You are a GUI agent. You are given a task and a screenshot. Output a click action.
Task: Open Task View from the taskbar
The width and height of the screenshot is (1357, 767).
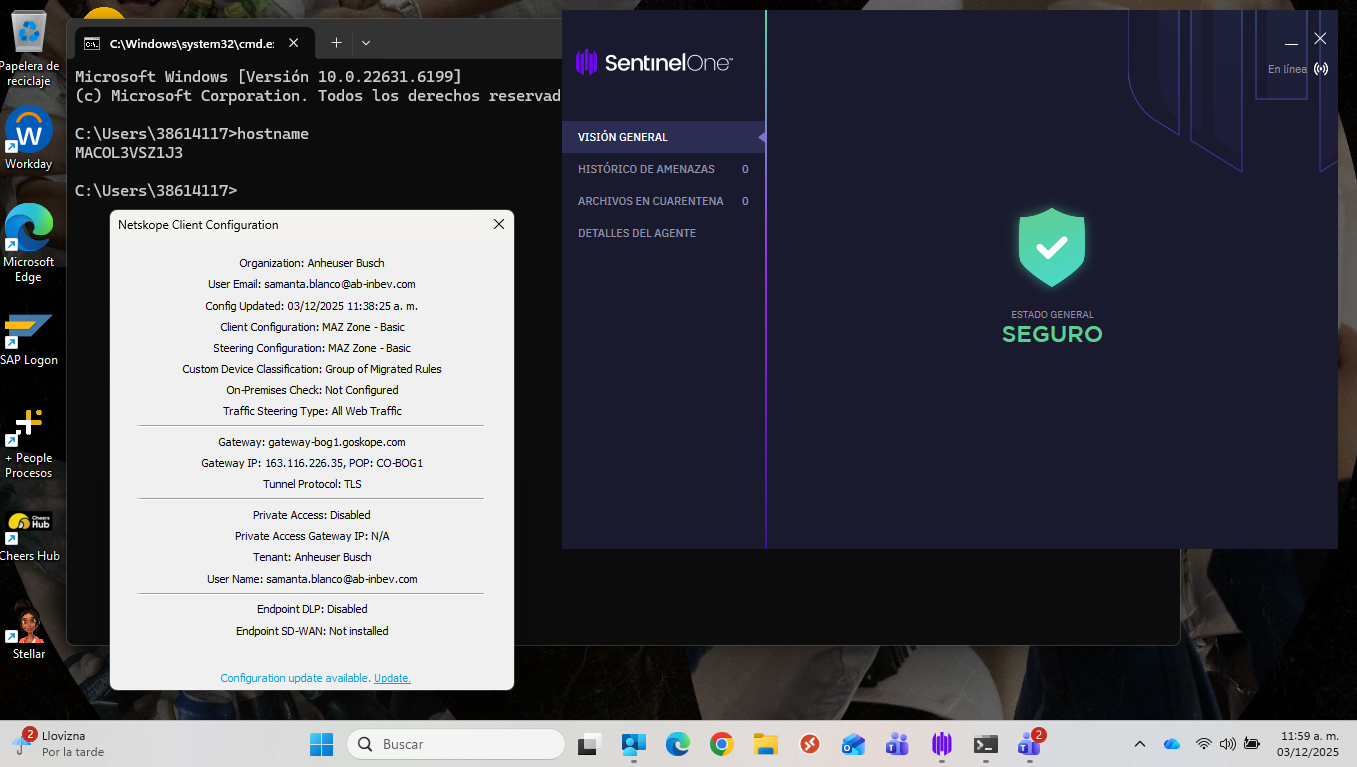pyautogui.click(x=589, y=744)
